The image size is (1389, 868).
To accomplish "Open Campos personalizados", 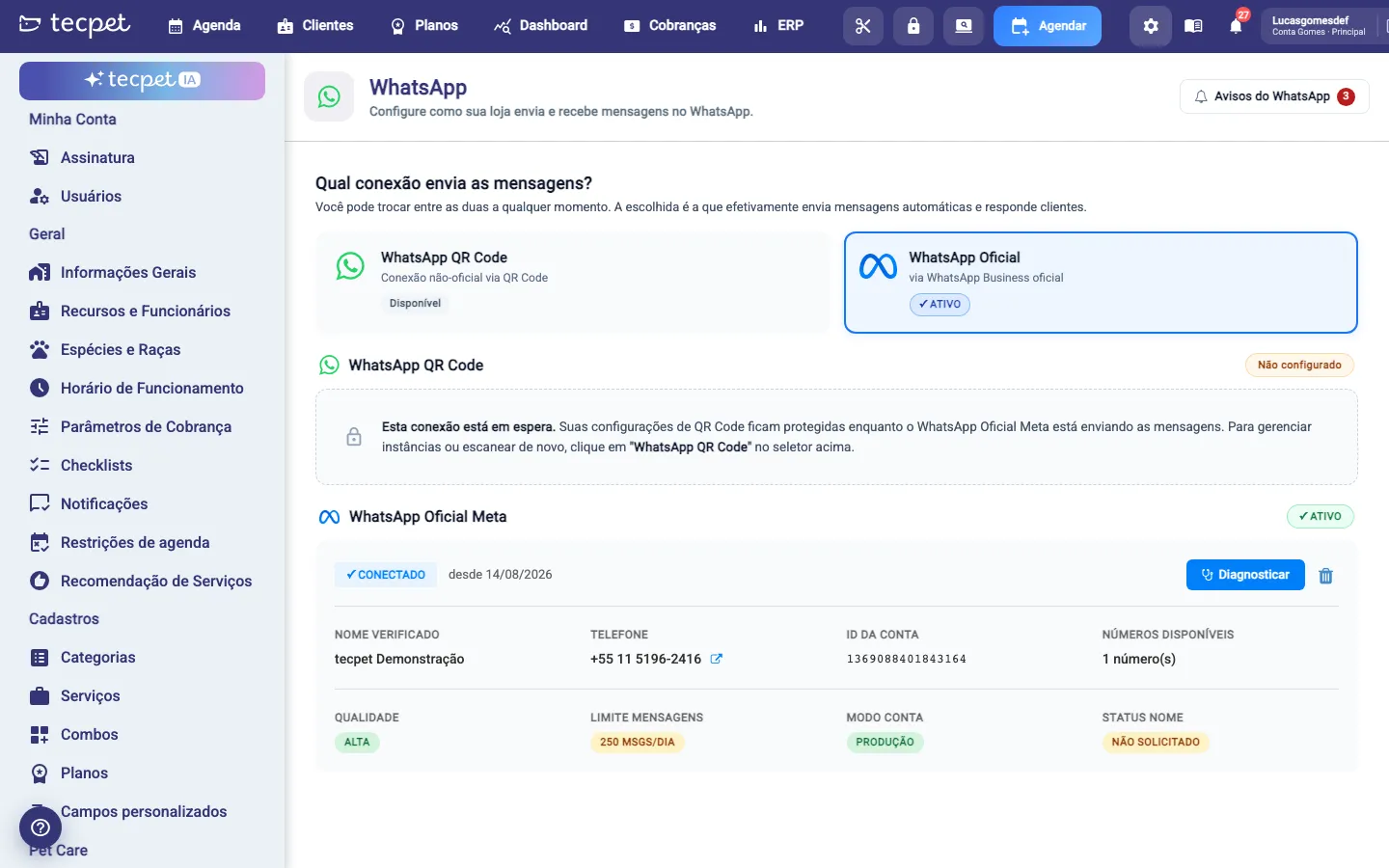I will pyautogui.click(x=142, y=811).
